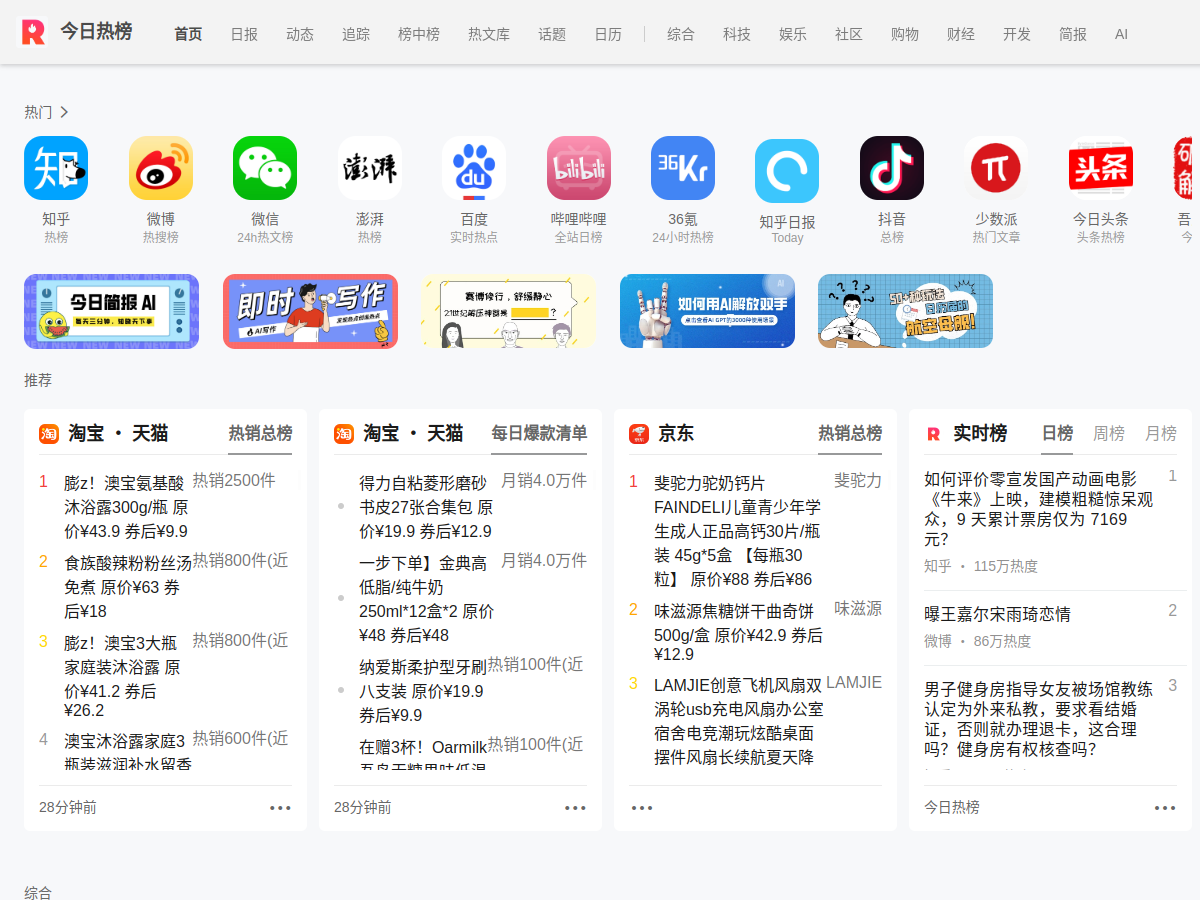Viewport: 1200px width, 900px height.
Task: Open the 《牛来》 animated film question link
Action: 1039,509
